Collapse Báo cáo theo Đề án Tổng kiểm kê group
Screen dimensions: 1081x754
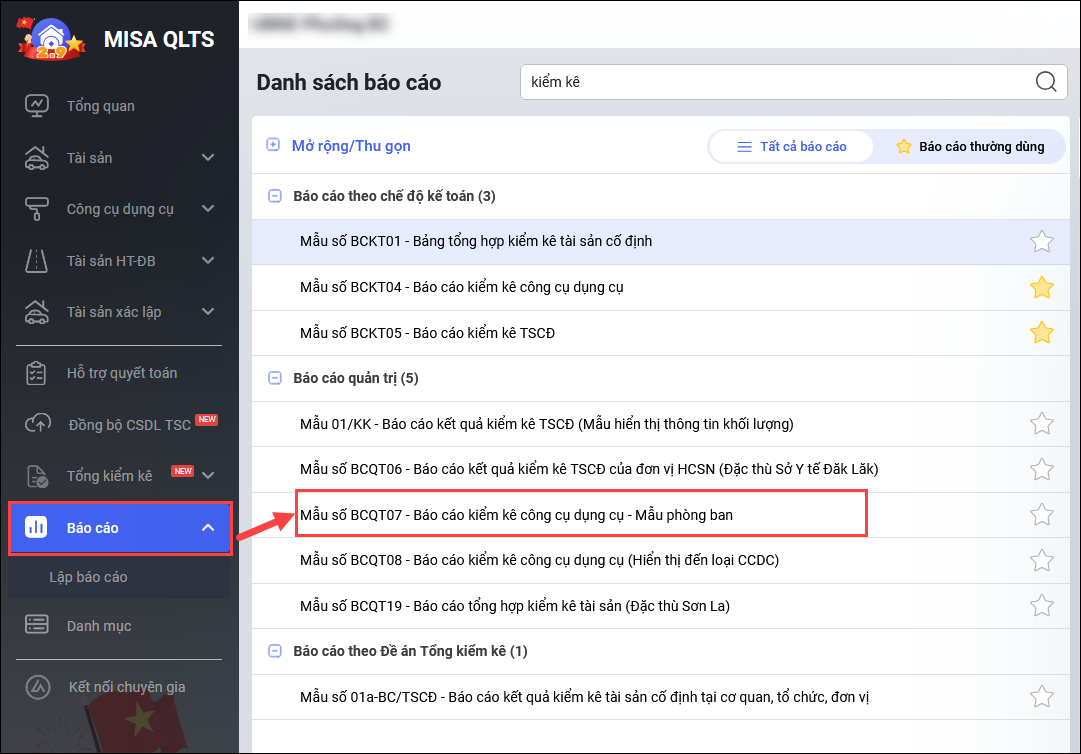tap(274, 651)
